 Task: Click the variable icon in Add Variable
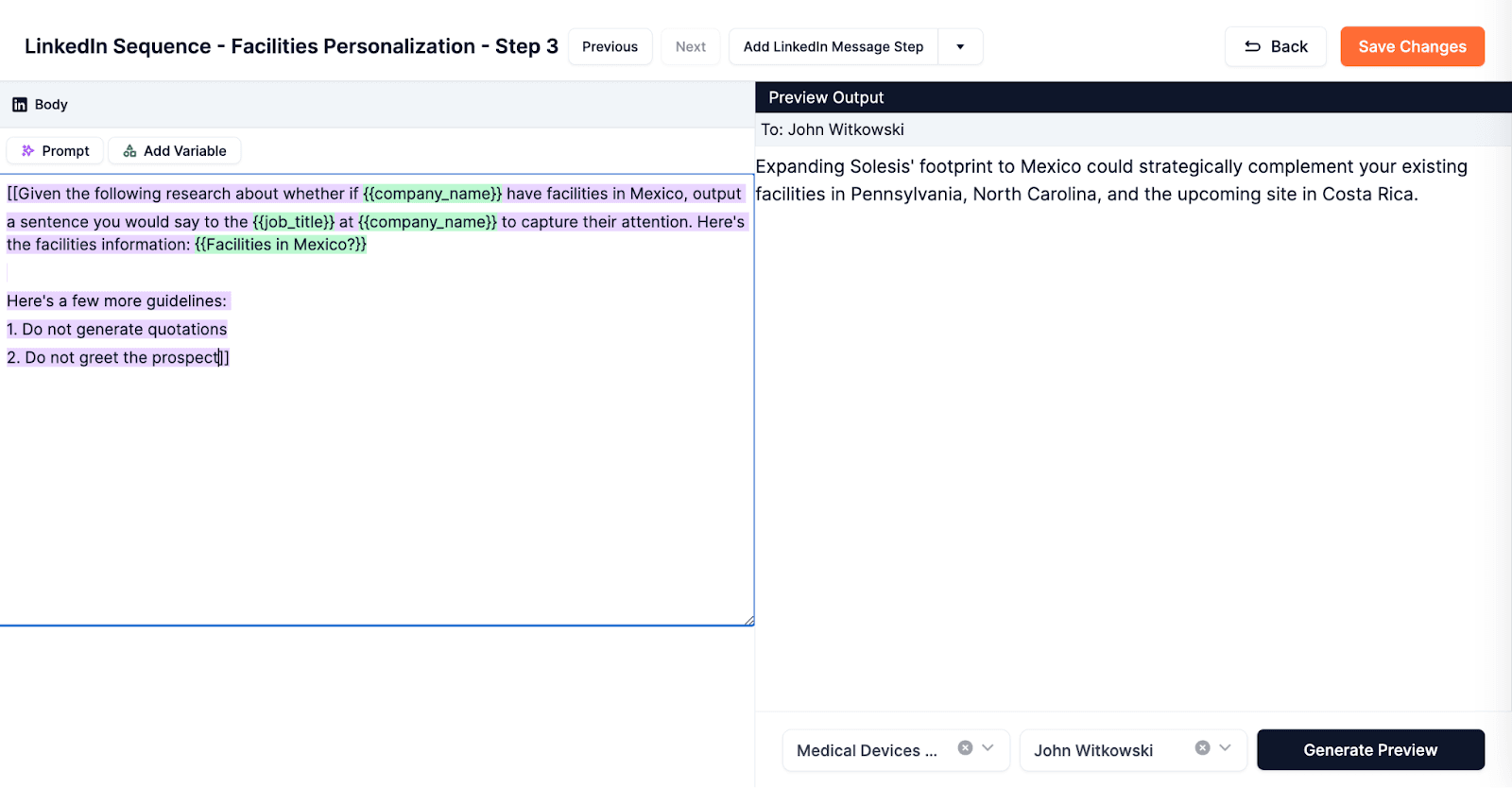tap(130, 151)
